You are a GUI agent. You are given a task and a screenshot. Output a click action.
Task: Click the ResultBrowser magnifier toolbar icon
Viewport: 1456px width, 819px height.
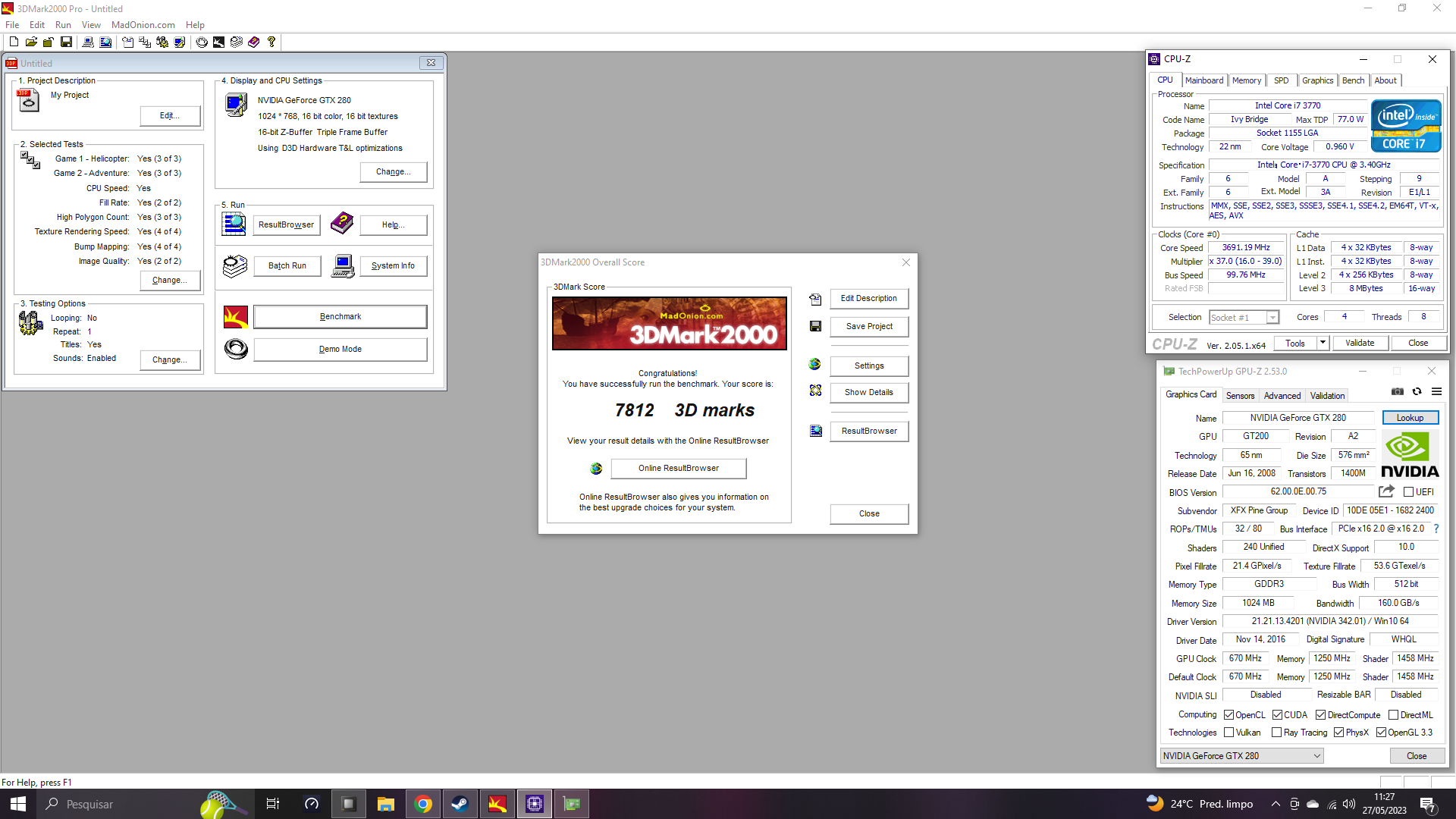coord(105,42)
